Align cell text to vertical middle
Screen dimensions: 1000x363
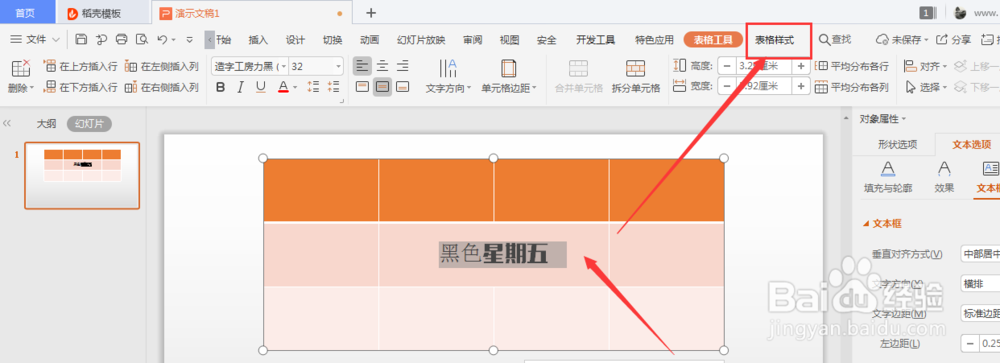pos(382,87)
